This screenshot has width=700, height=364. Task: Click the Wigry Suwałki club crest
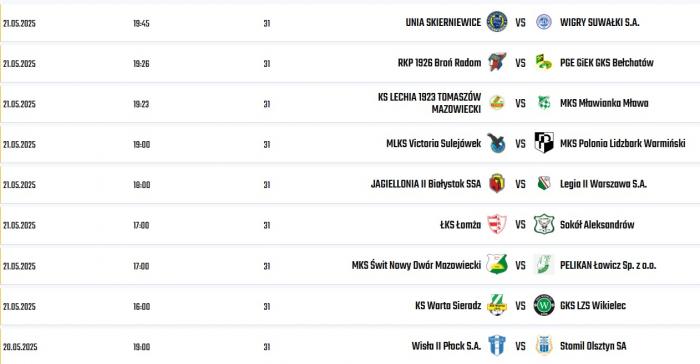pyautogui.click(x=544, y=22)
